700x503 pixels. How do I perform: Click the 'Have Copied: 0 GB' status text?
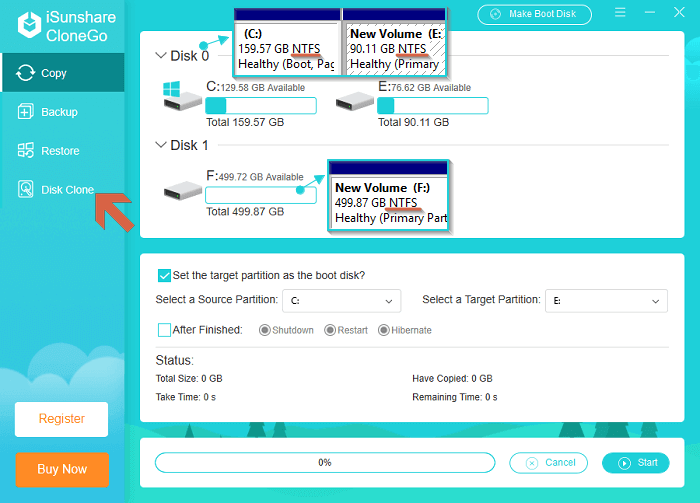tap(452, 378)
